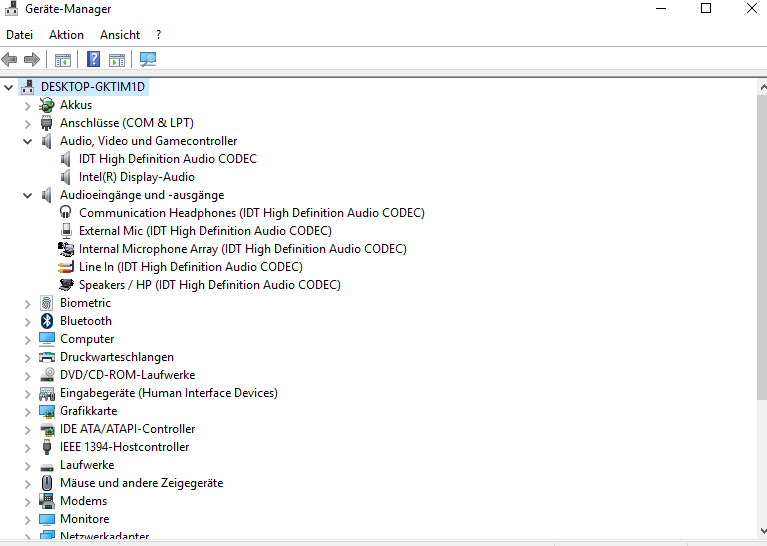
Task: Open Help via the blue question mark icon
Action: point(93,60)
